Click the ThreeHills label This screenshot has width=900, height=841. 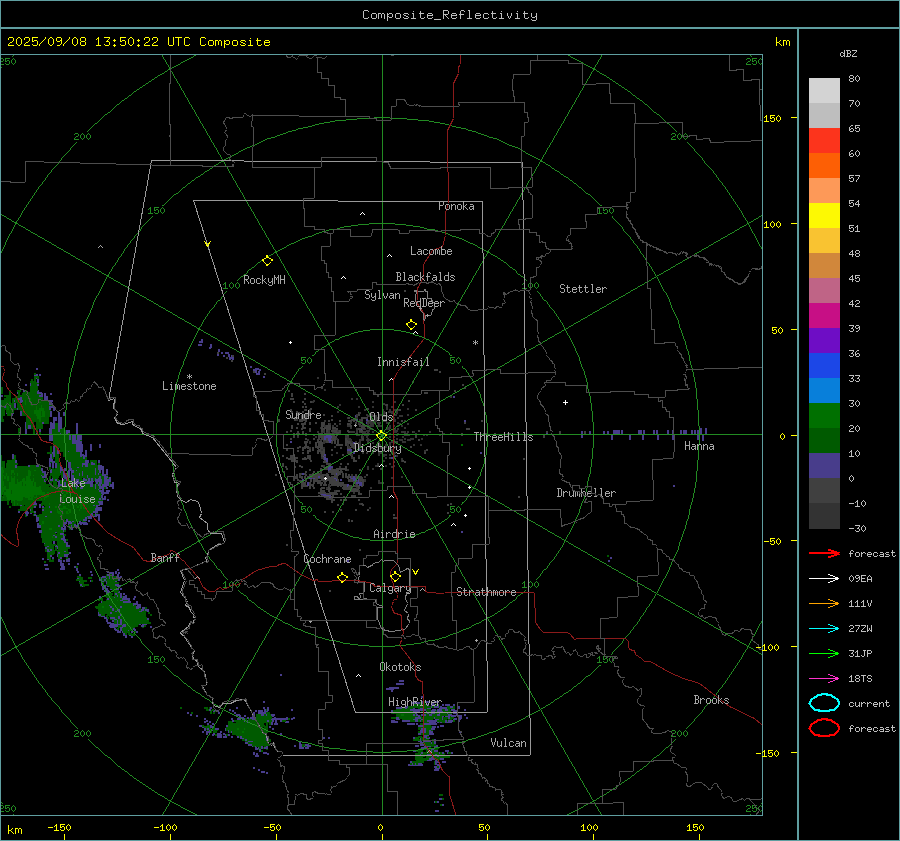point(503,437)
